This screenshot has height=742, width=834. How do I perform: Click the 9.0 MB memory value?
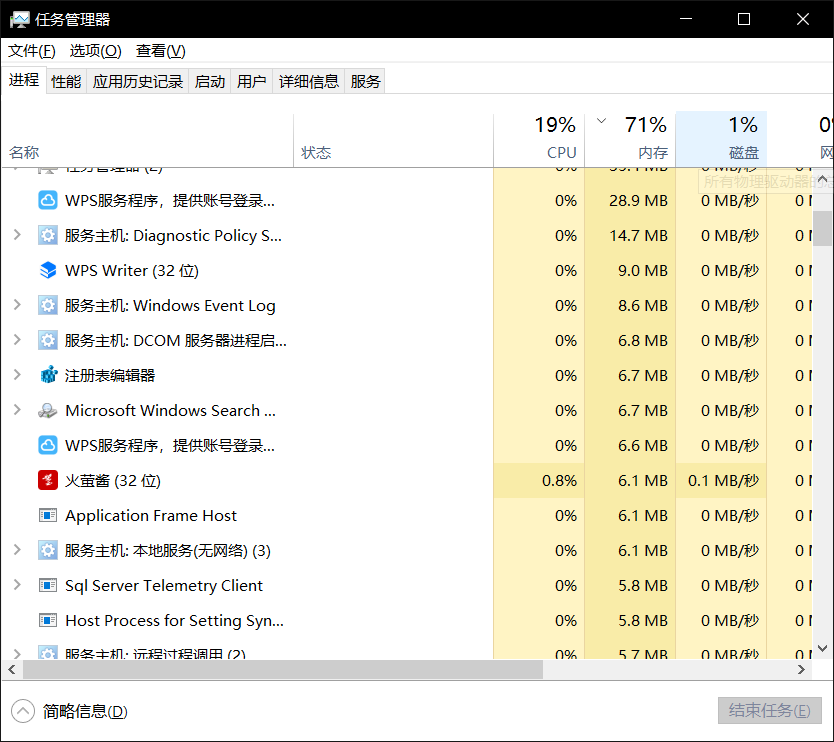[643, 271]
